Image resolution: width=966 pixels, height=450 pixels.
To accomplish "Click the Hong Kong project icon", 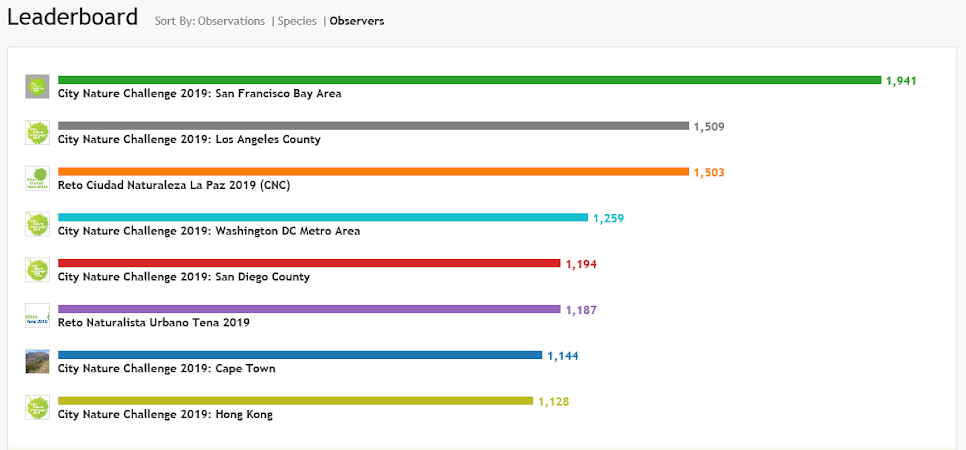I will click(x=37, y=407).
